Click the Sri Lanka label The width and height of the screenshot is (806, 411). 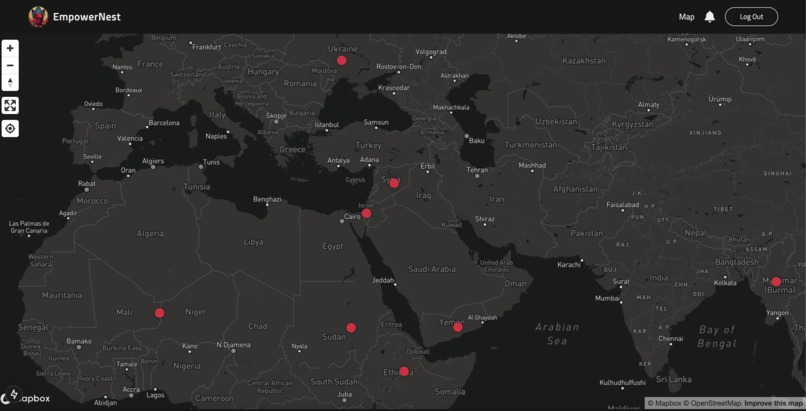tap(674, 379)
